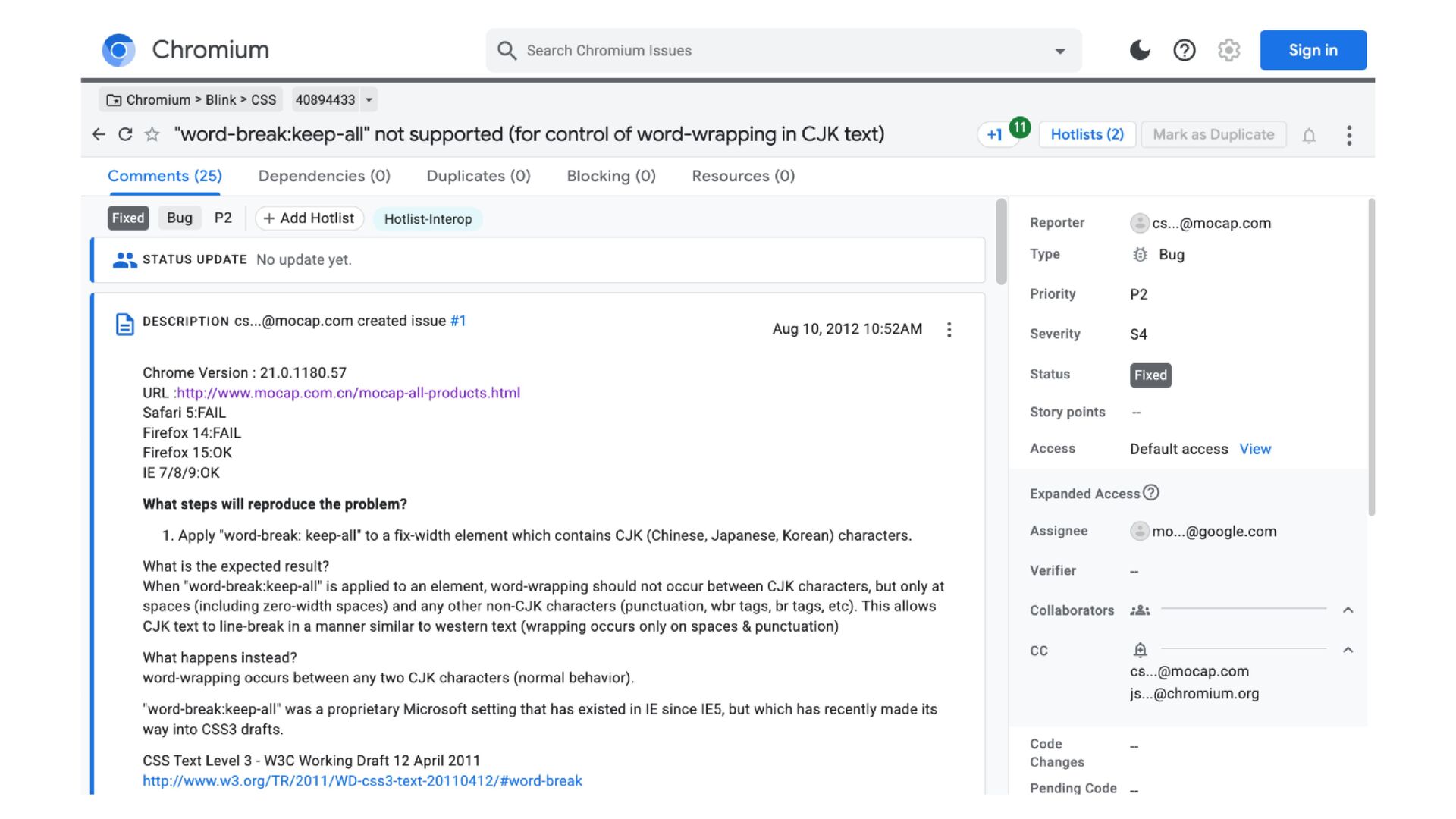Click the folder icon in component breadcrumb
Viewport: 1456px width, 819px height.
point(114,100)
